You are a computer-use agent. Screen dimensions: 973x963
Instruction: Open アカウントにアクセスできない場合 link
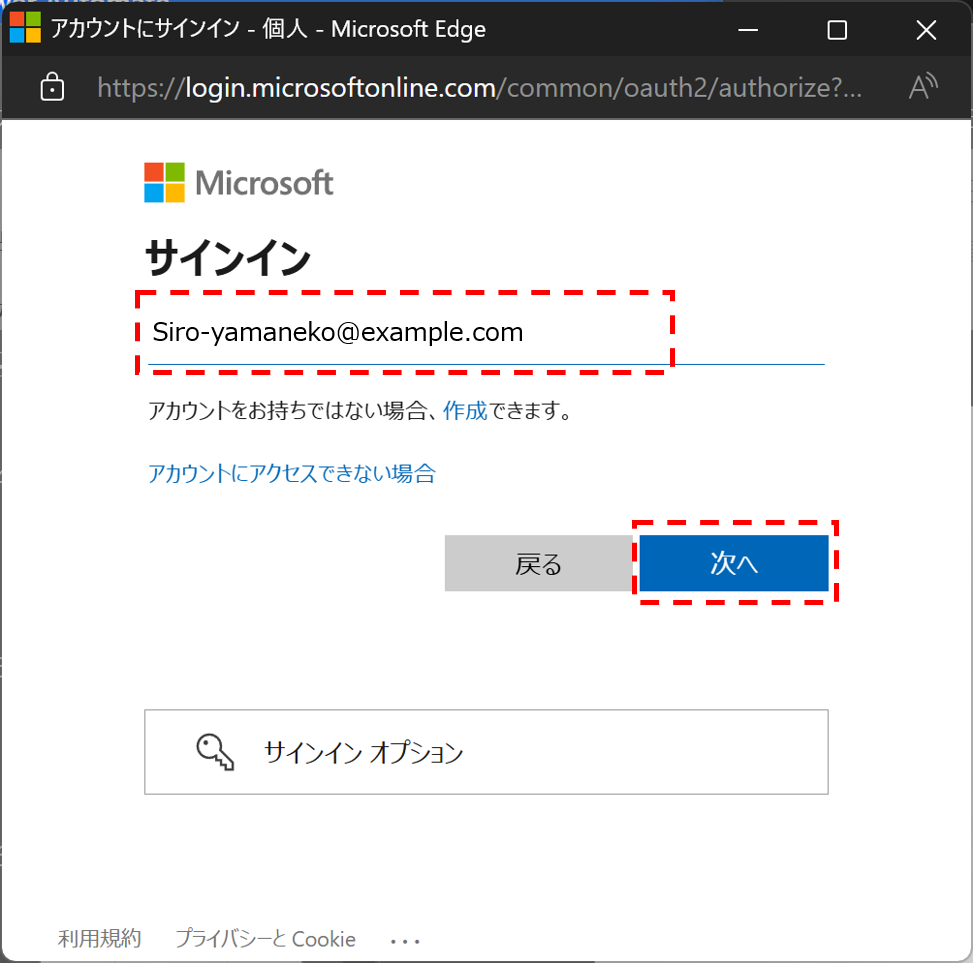click(292, 473)
